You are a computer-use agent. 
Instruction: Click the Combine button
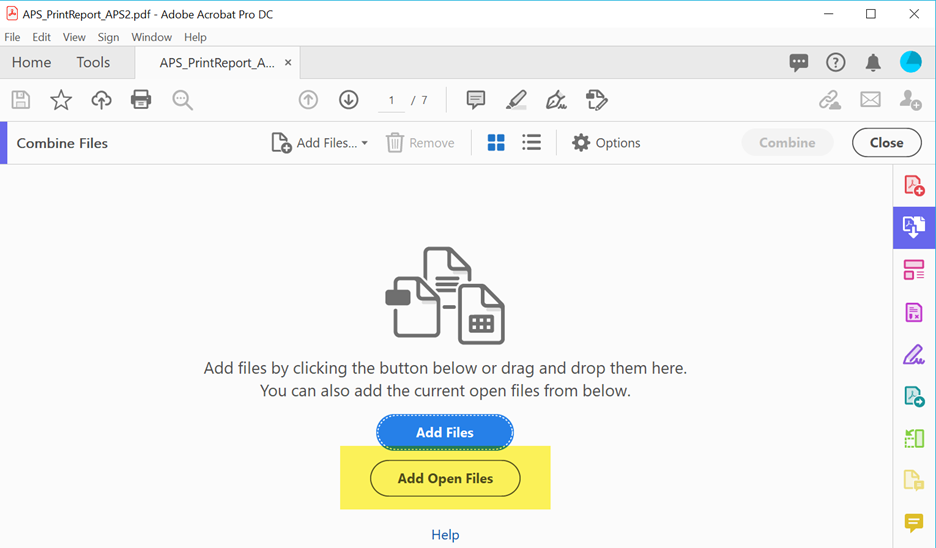pos(787,143)
